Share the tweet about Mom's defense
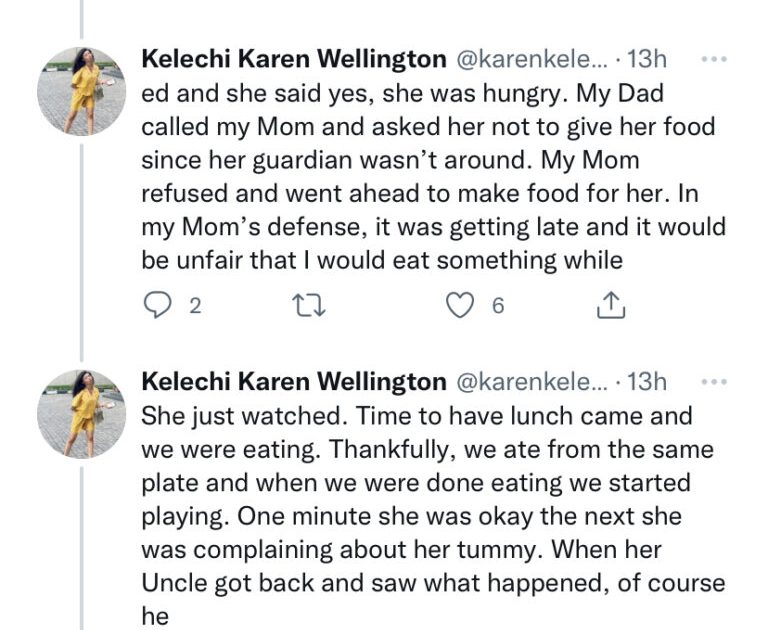Screen dimensions: 768x630 610,307
